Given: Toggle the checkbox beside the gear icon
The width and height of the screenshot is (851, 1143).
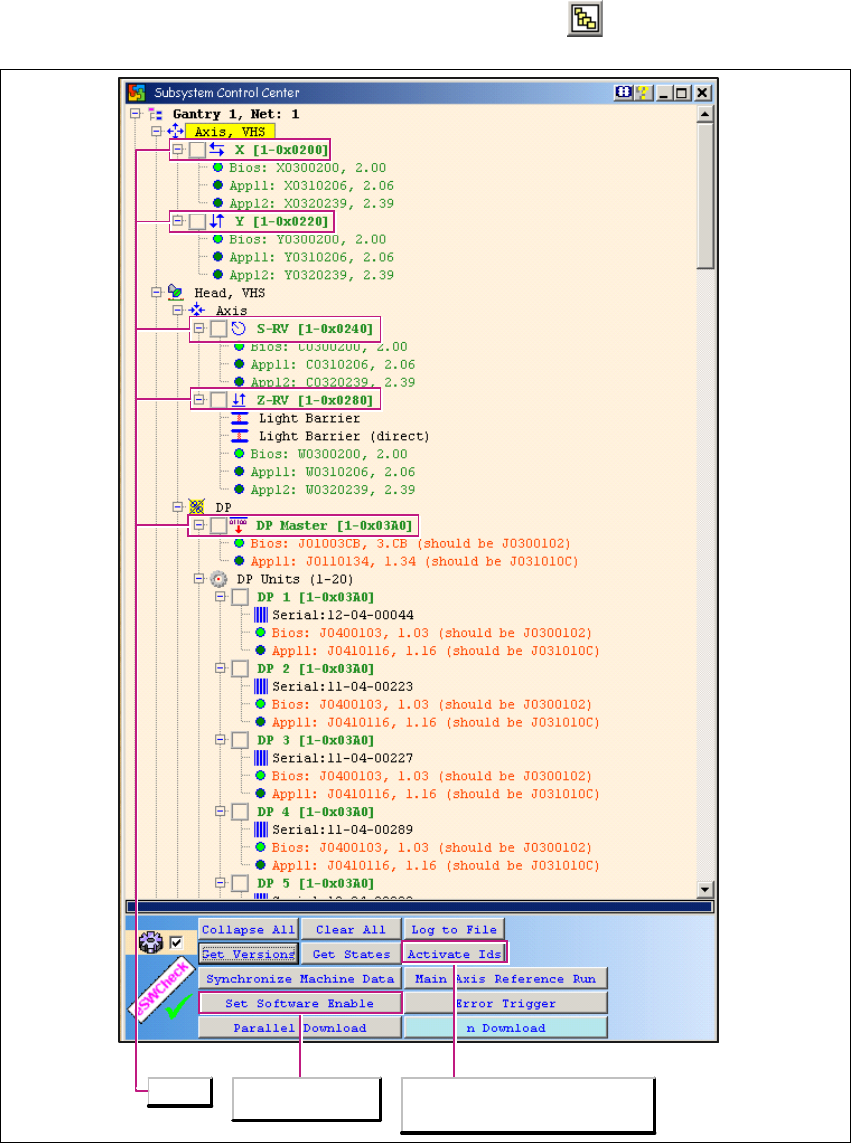Looking at the screenshot, I should point(176,942).
